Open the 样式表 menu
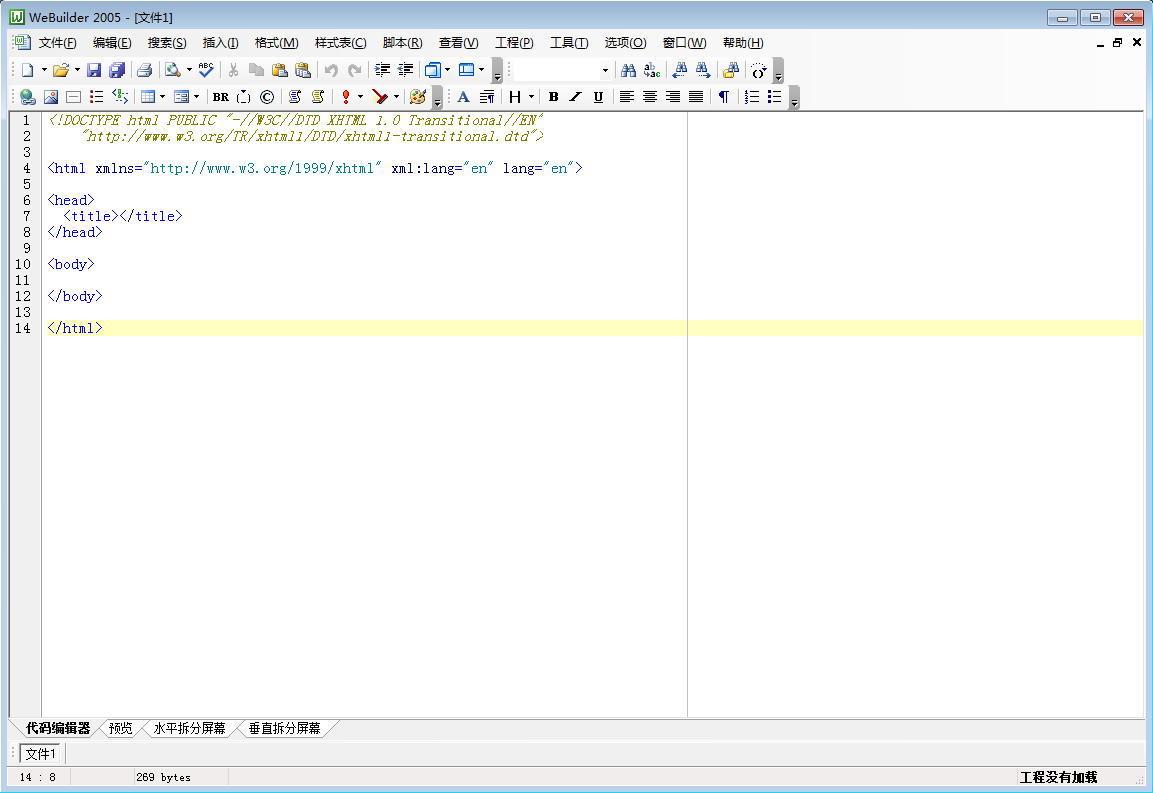 click(340, 43)
